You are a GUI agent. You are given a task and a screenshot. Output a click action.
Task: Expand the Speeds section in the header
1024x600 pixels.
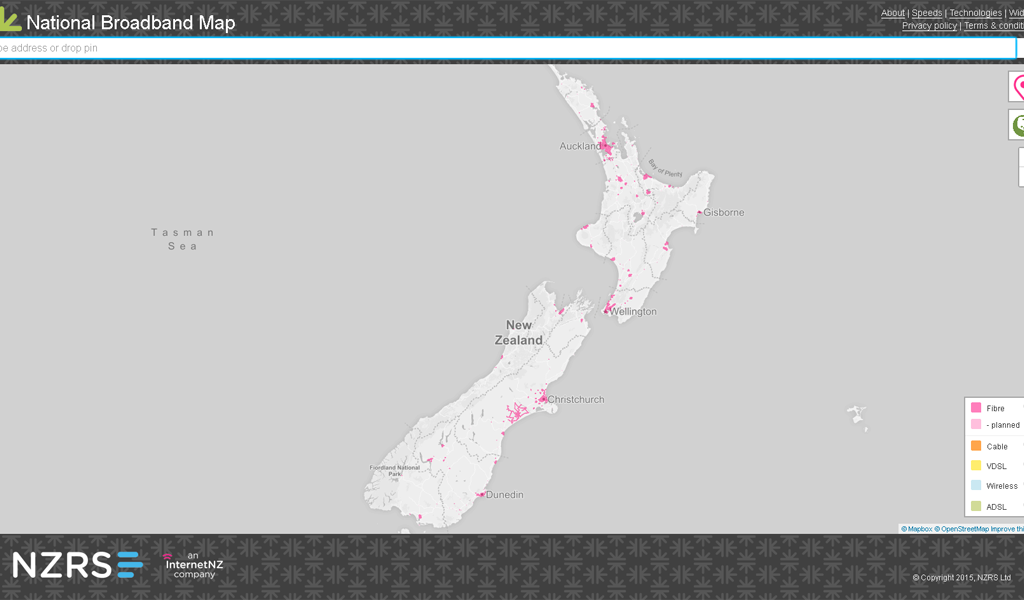926,12
